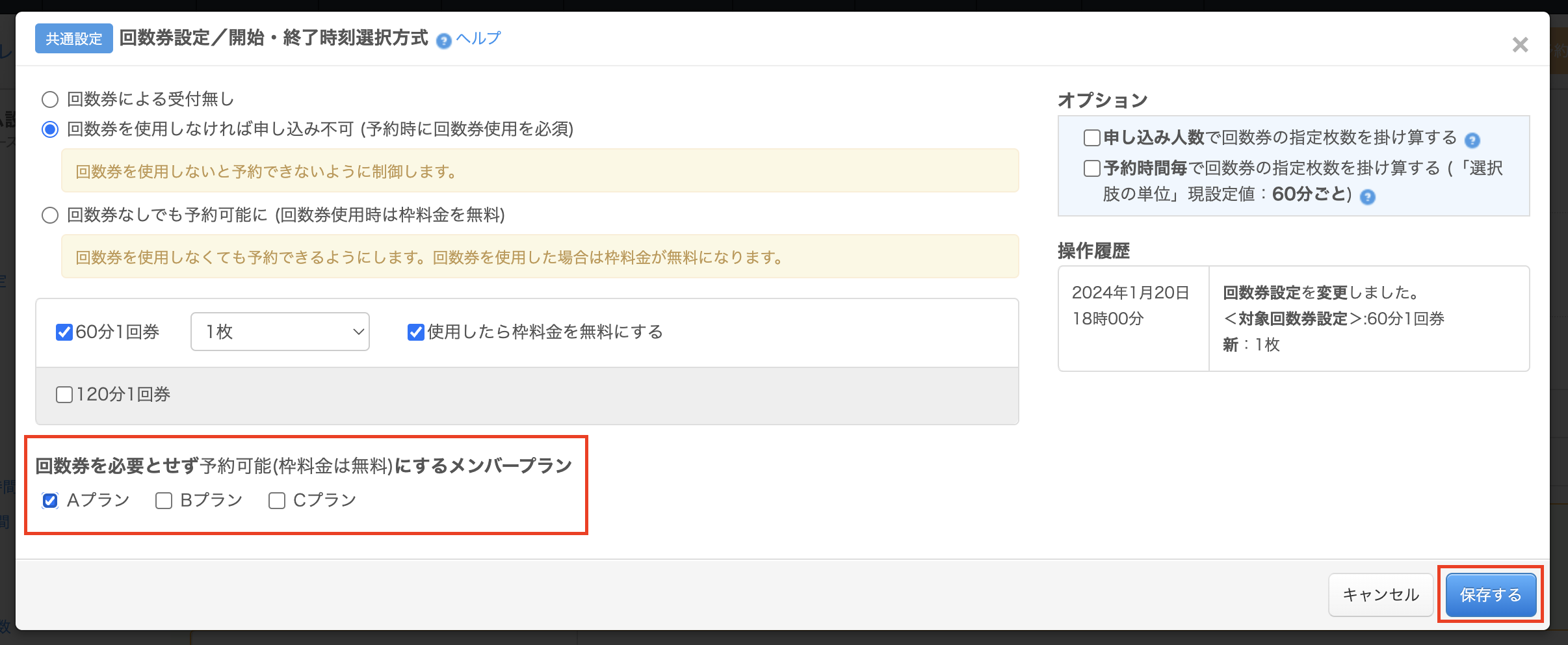1568x645 pixels.
Task: Enable 申し込み人数 multiplication option checkbox
Action: [x=1092, y=138]
